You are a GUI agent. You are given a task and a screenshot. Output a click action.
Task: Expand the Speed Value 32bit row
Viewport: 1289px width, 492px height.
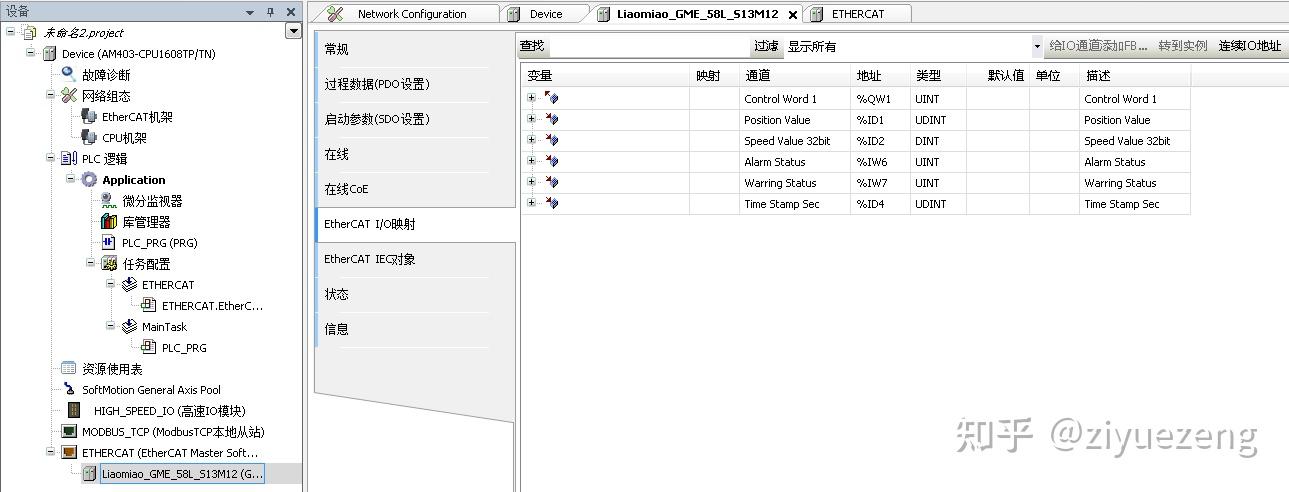531,140
